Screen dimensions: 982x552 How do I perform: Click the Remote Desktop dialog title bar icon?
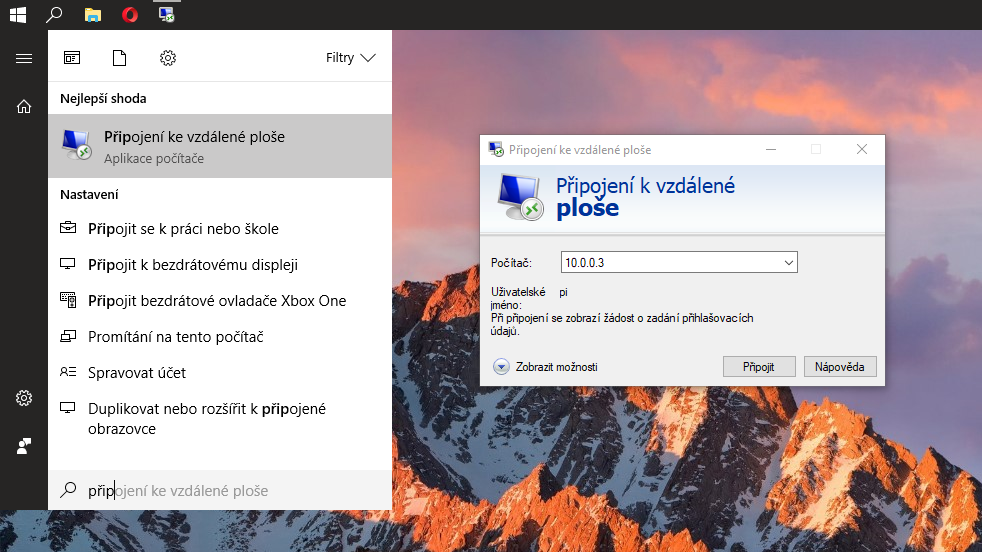pos(496,149)
